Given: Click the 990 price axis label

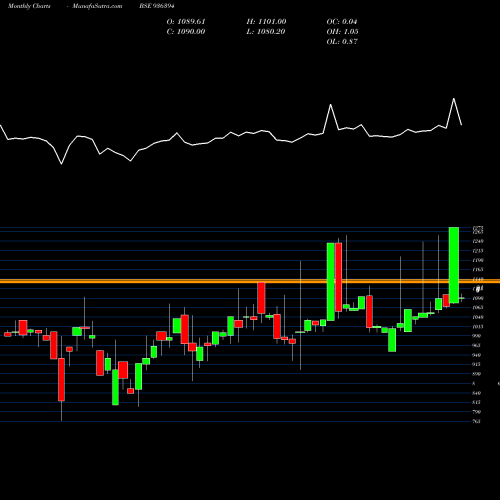Looking at the screenshot, I should pos(477,336).
